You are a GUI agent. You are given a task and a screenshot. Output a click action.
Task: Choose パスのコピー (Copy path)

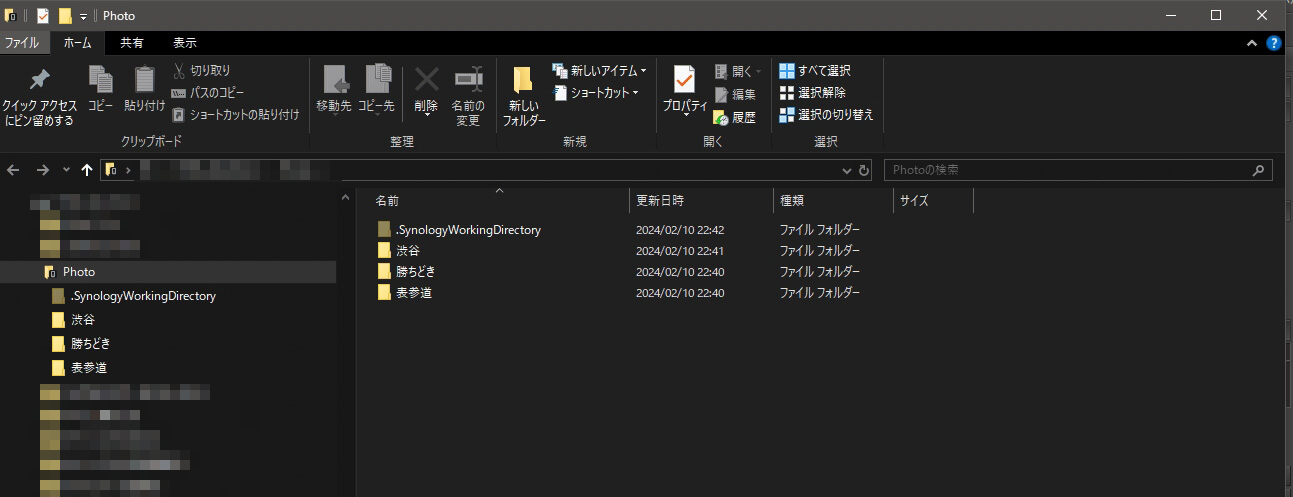coord(208,93)
